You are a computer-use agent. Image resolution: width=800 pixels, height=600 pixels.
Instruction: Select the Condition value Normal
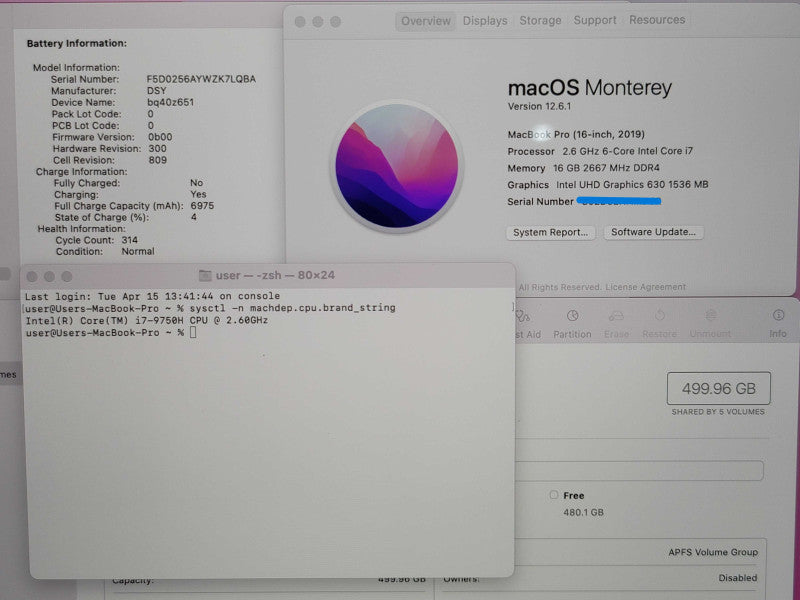(138, 251)
